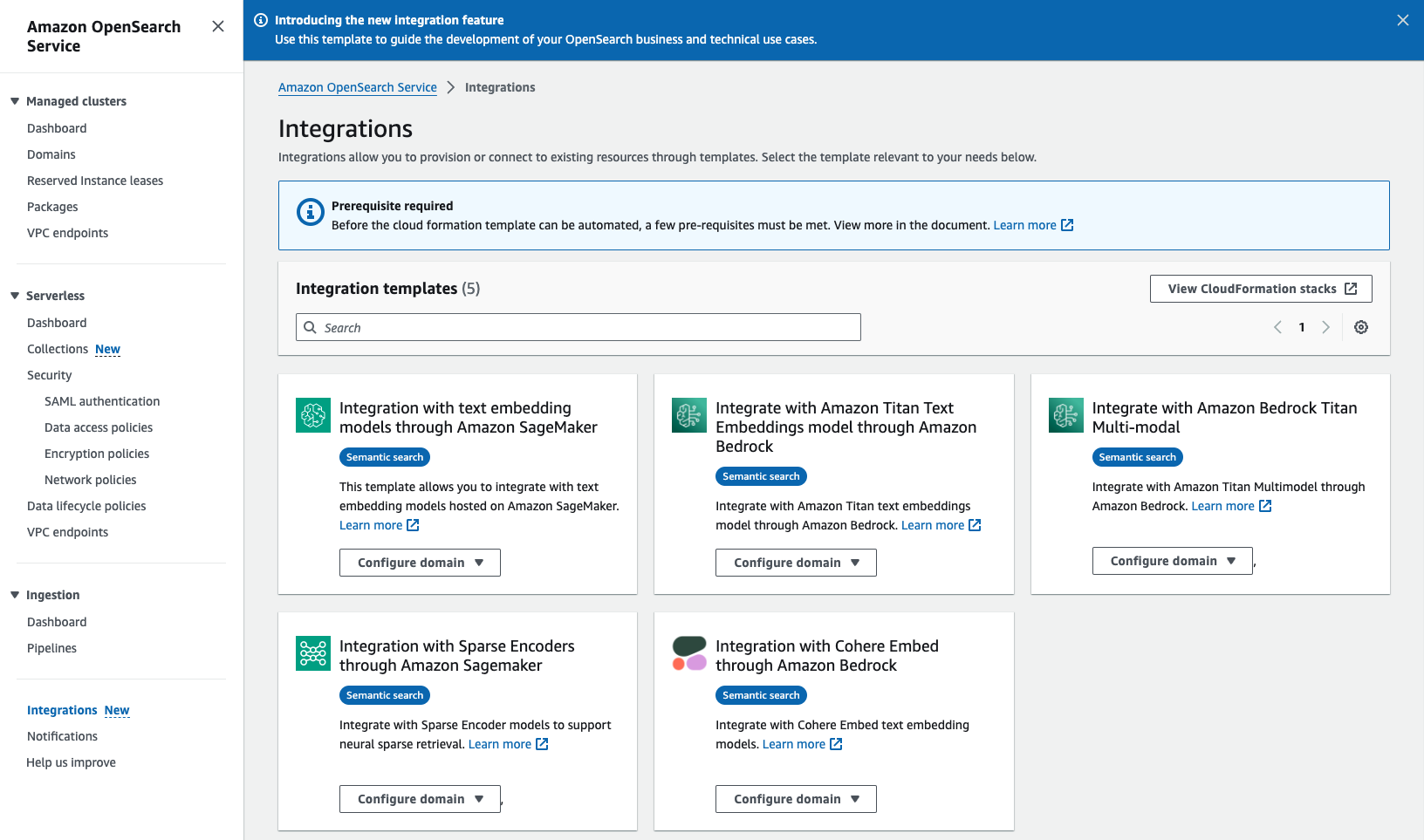Open Configure domain dropdown for Cohere Embed
1424x840 pixels.
coord(796,799)
